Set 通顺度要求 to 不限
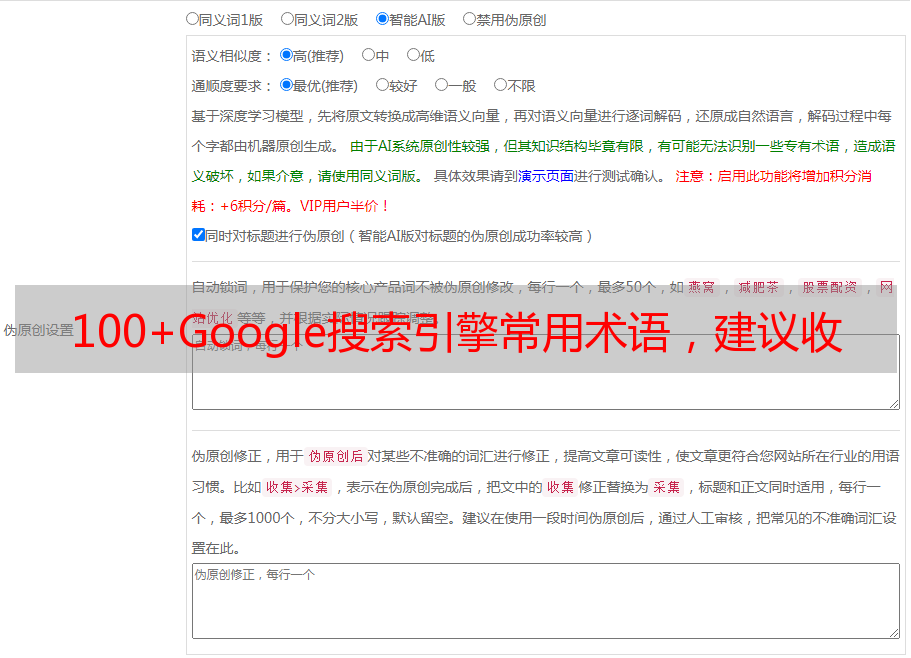The height and width of the screenshot is (658, 911). click(500, 85)
